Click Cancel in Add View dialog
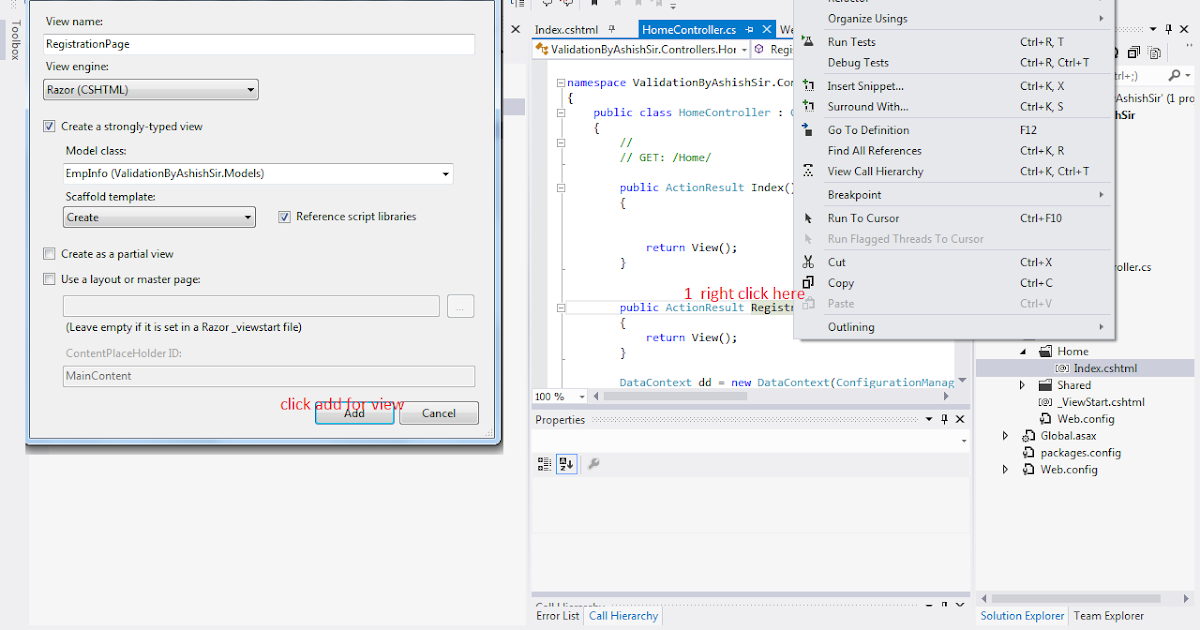This screenshot has width=1200, height=630. pos(439,413)
